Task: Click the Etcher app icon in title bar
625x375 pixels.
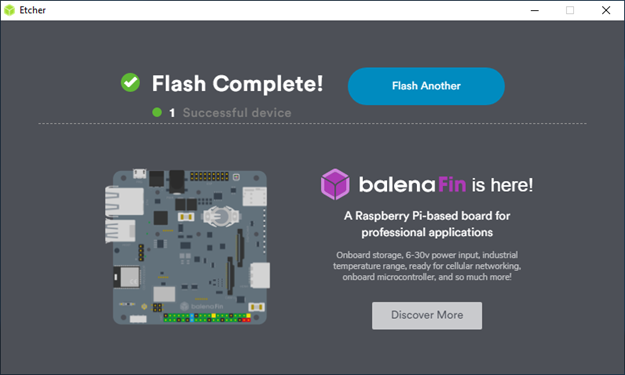Action: pos(9,10)
